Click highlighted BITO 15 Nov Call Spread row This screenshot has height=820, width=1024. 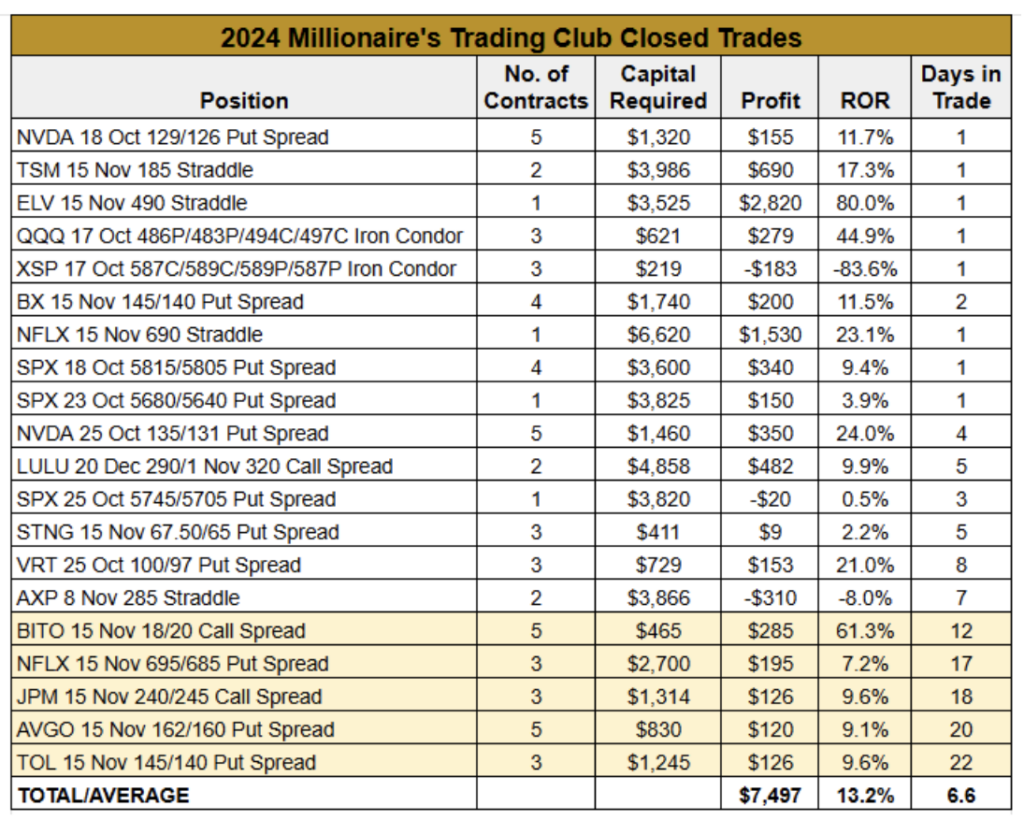(511, 630)
